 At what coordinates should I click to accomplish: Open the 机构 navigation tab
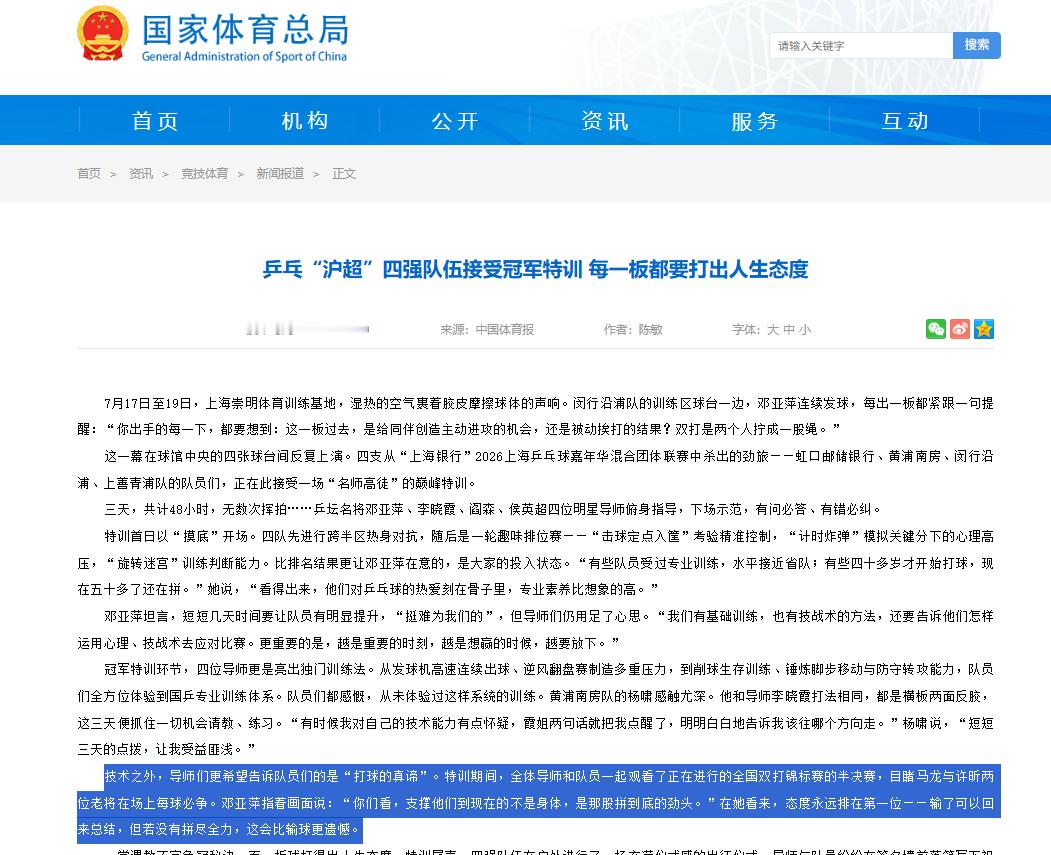point(305,121)
